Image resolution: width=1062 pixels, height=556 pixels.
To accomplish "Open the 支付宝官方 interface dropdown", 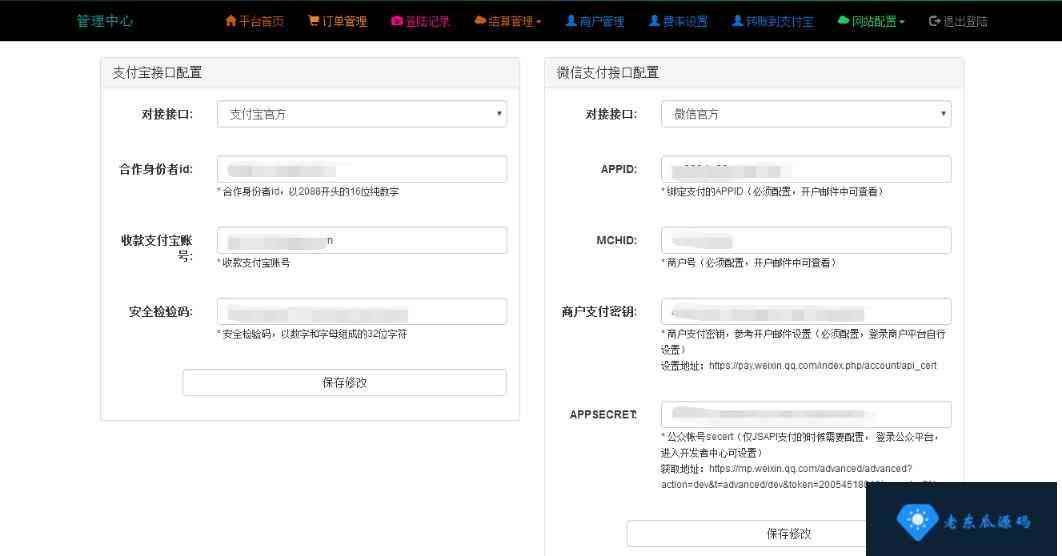I will 361,114.
